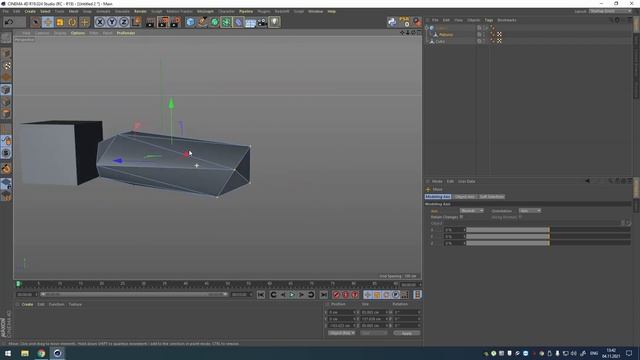Toggle the Along Normals checkbox
Viewport: 640px width, 360px height.
(x=520, y=217)
